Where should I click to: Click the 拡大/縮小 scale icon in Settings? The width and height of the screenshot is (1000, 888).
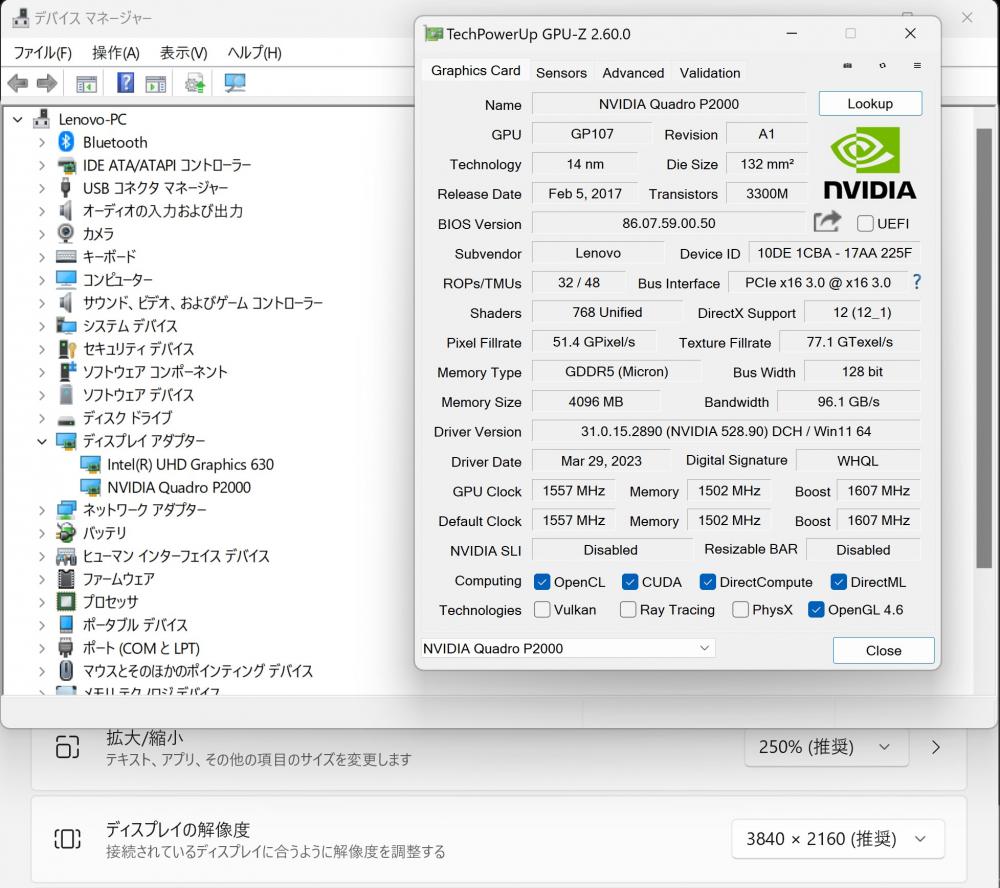click(68, 747)
